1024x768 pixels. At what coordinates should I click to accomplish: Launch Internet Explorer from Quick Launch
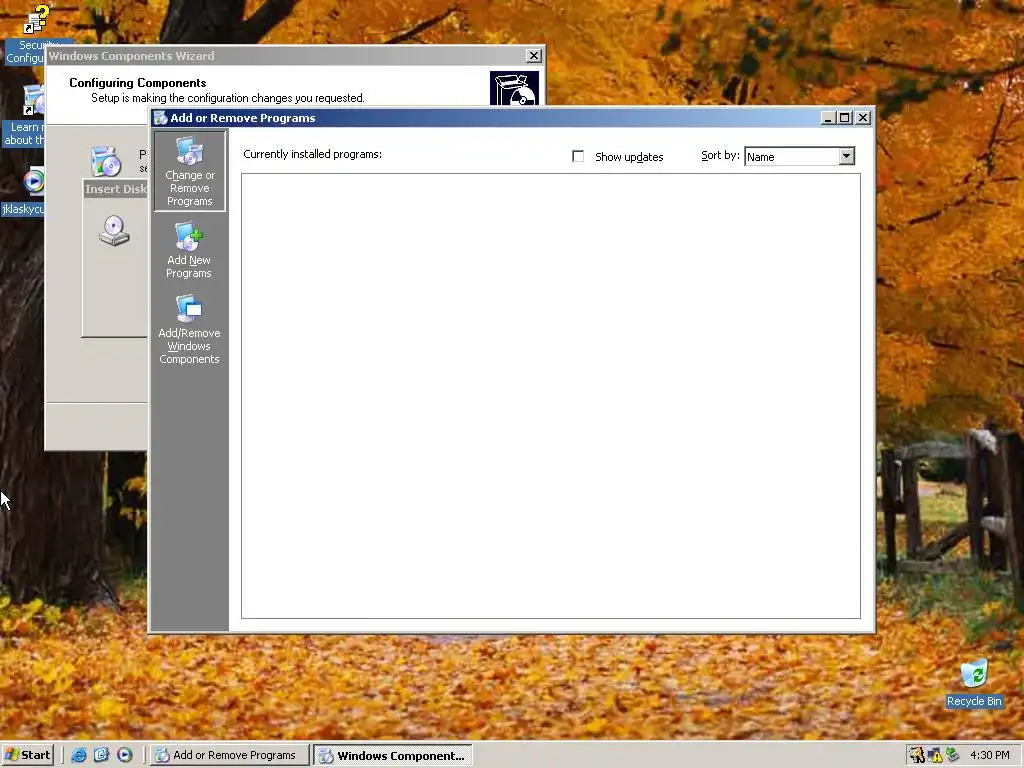[79, 755]
